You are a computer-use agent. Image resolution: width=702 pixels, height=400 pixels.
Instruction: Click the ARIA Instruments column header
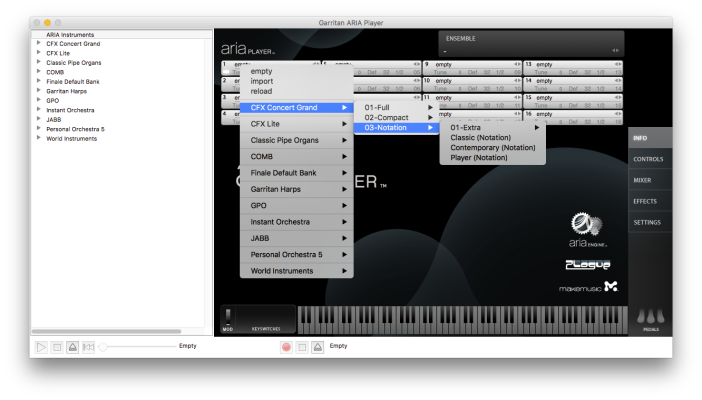pyautogui.click(x=121, y=34)
